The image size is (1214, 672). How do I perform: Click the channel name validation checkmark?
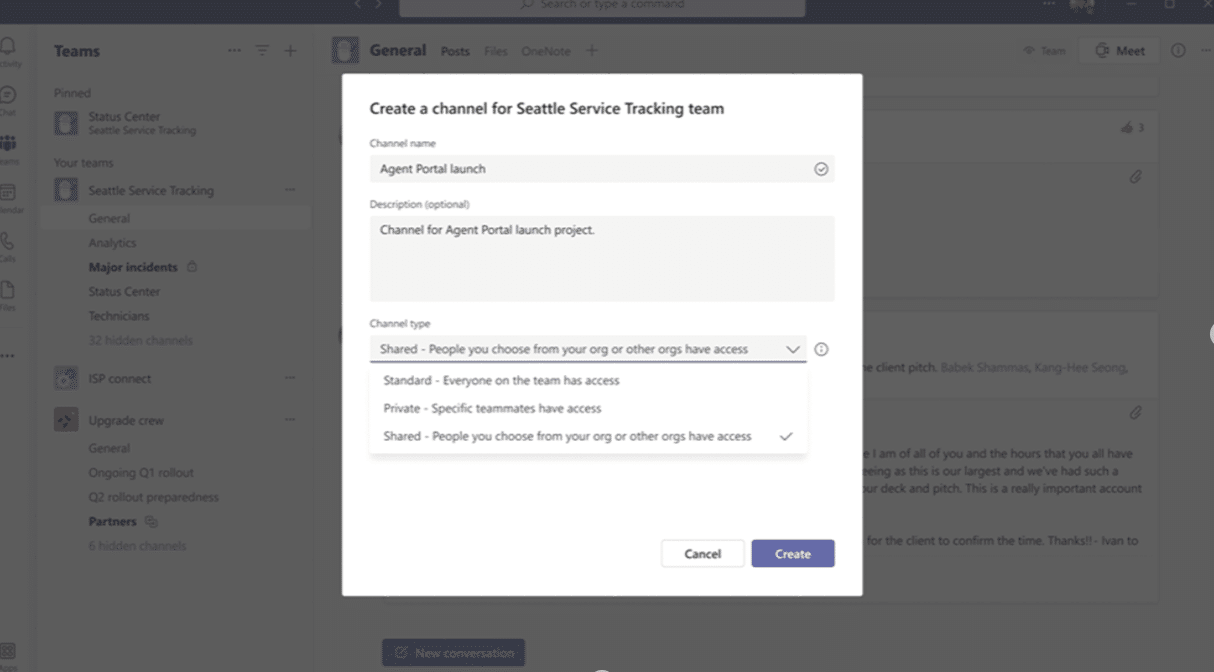click(821, 169)
